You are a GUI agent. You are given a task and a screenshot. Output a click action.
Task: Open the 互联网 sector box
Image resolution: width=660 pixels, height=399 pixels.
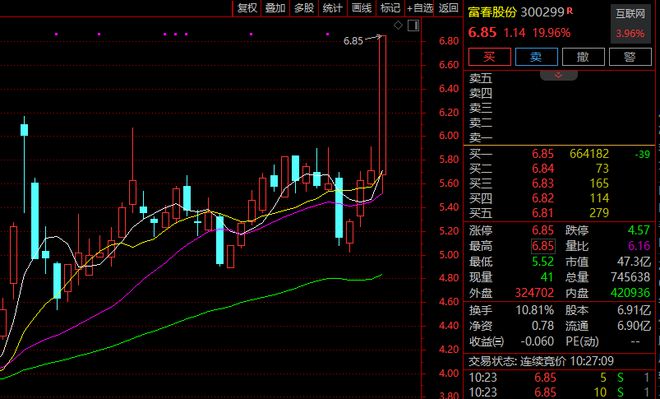click(x=631, y=24)
